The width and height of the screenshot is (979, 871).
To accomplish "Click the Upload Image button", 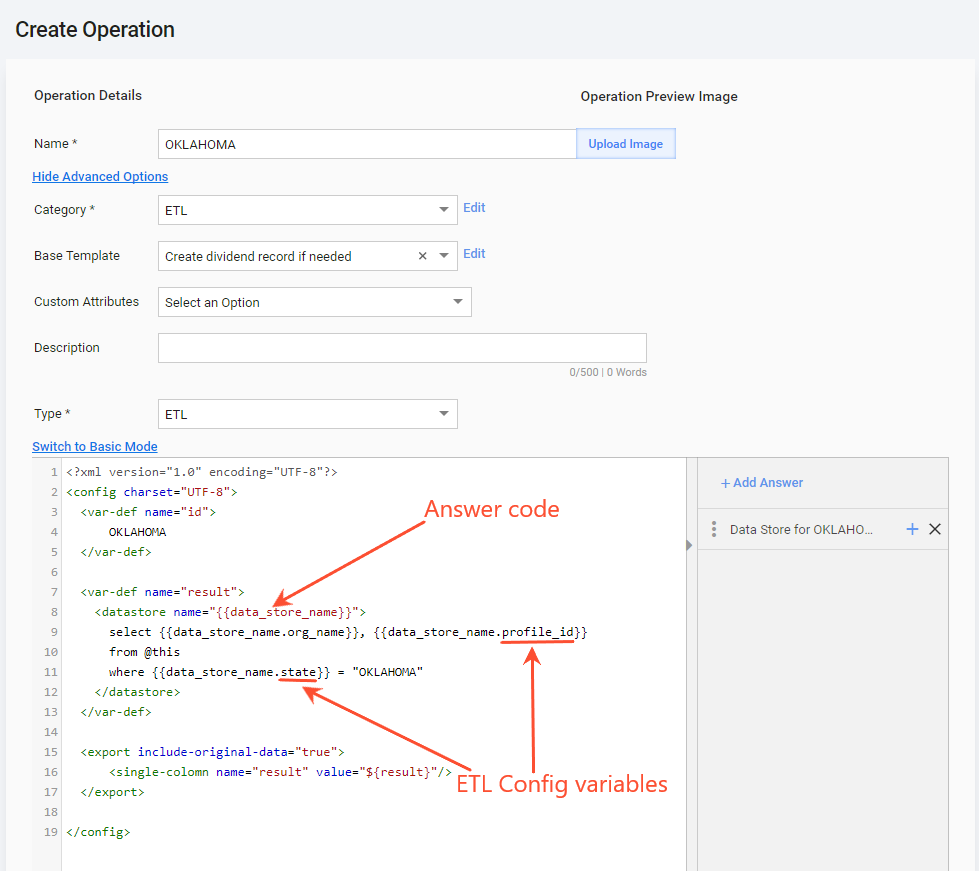I will (625, 144).
